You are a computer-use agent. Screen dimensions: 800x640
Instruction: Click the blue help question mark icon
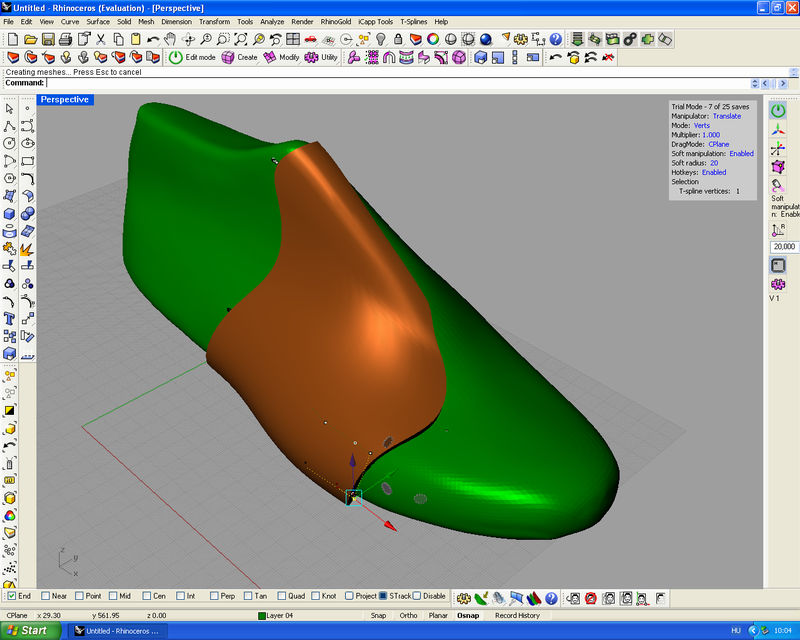point(556,39)
